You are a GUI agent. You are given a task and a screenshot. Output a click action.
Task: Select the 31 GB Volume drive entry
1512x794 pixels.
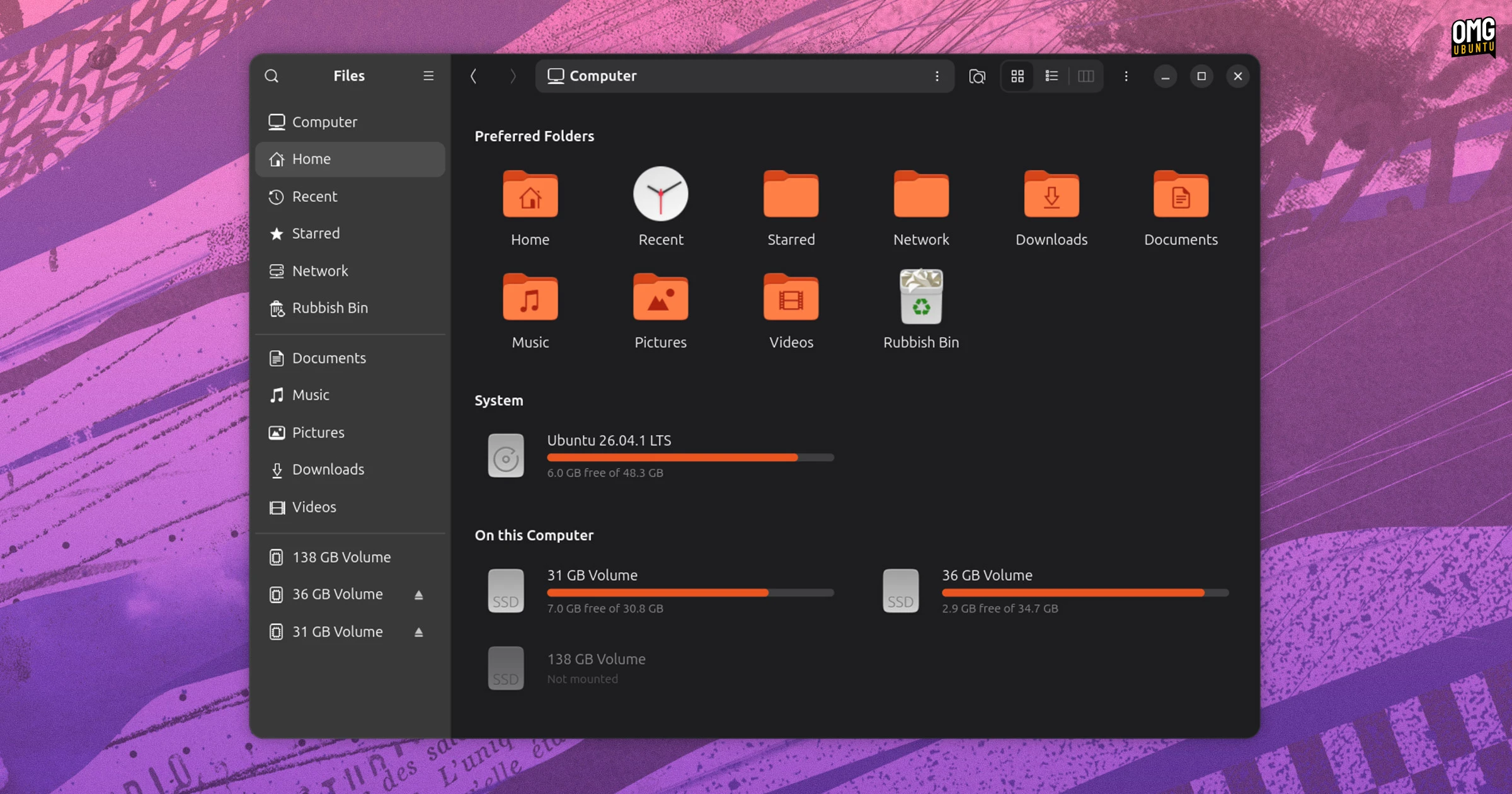click(x=661, y=591)
